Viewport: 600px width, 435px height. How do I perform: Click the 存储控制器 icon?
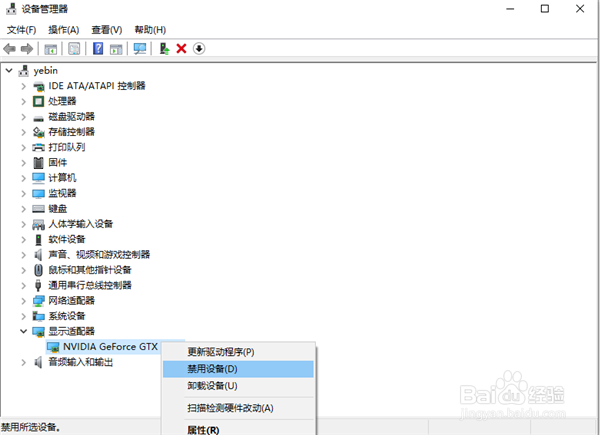pos(38,132)
